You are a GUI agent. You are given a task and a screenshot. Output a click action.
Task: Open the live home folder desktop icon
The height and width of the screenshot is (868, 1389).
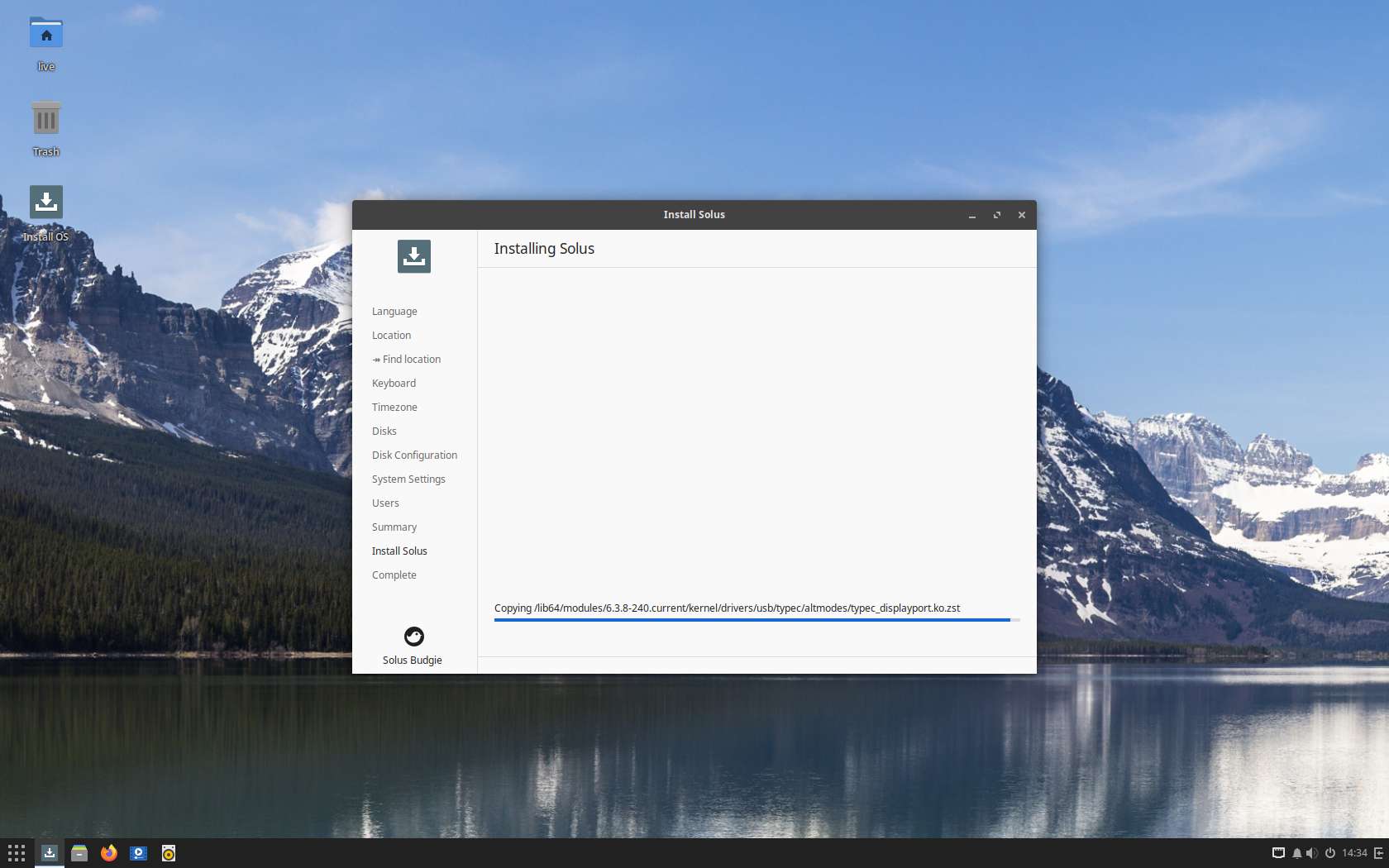46,34
